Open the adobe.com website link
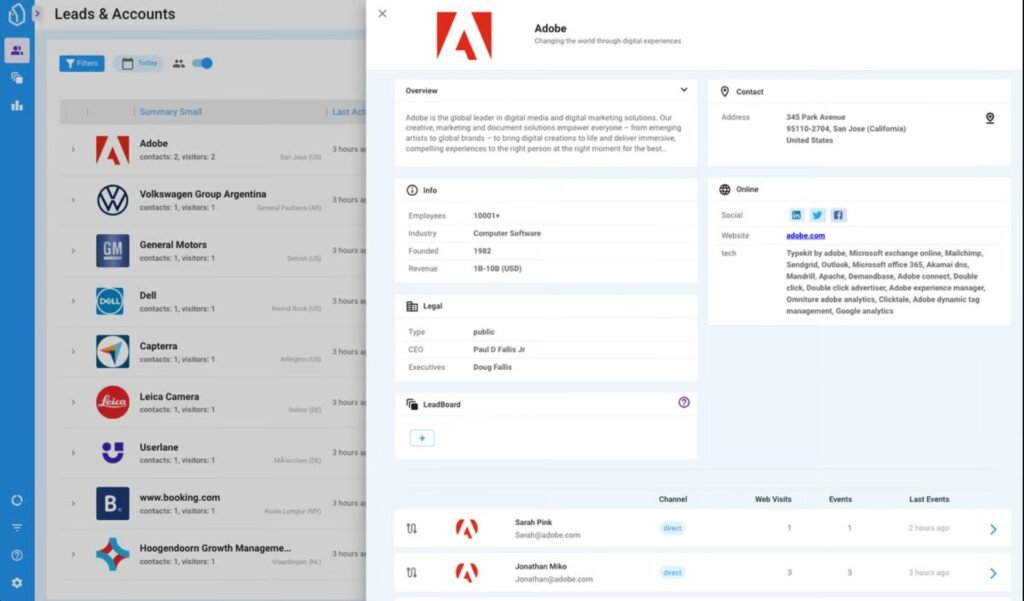1024x601 pixels. 805,236
